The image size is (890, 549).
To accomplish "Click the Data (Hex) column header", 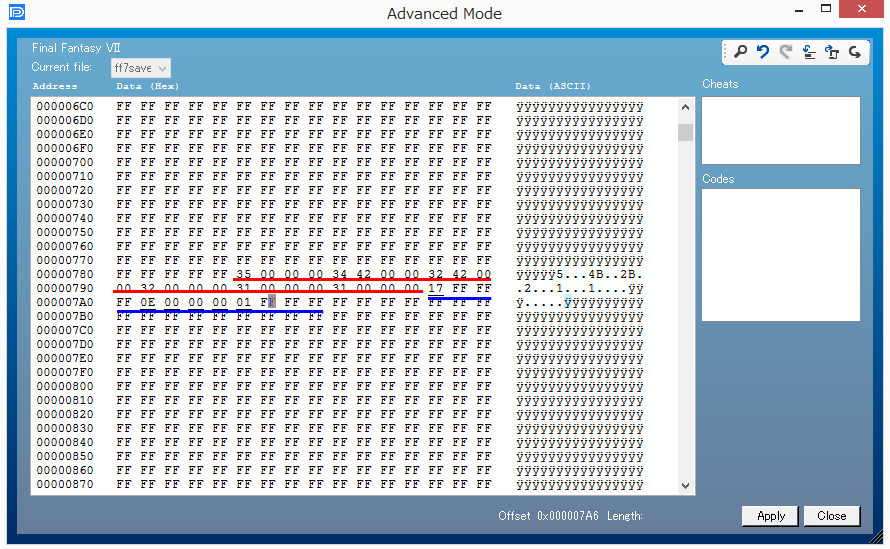I will click(148, 86).
